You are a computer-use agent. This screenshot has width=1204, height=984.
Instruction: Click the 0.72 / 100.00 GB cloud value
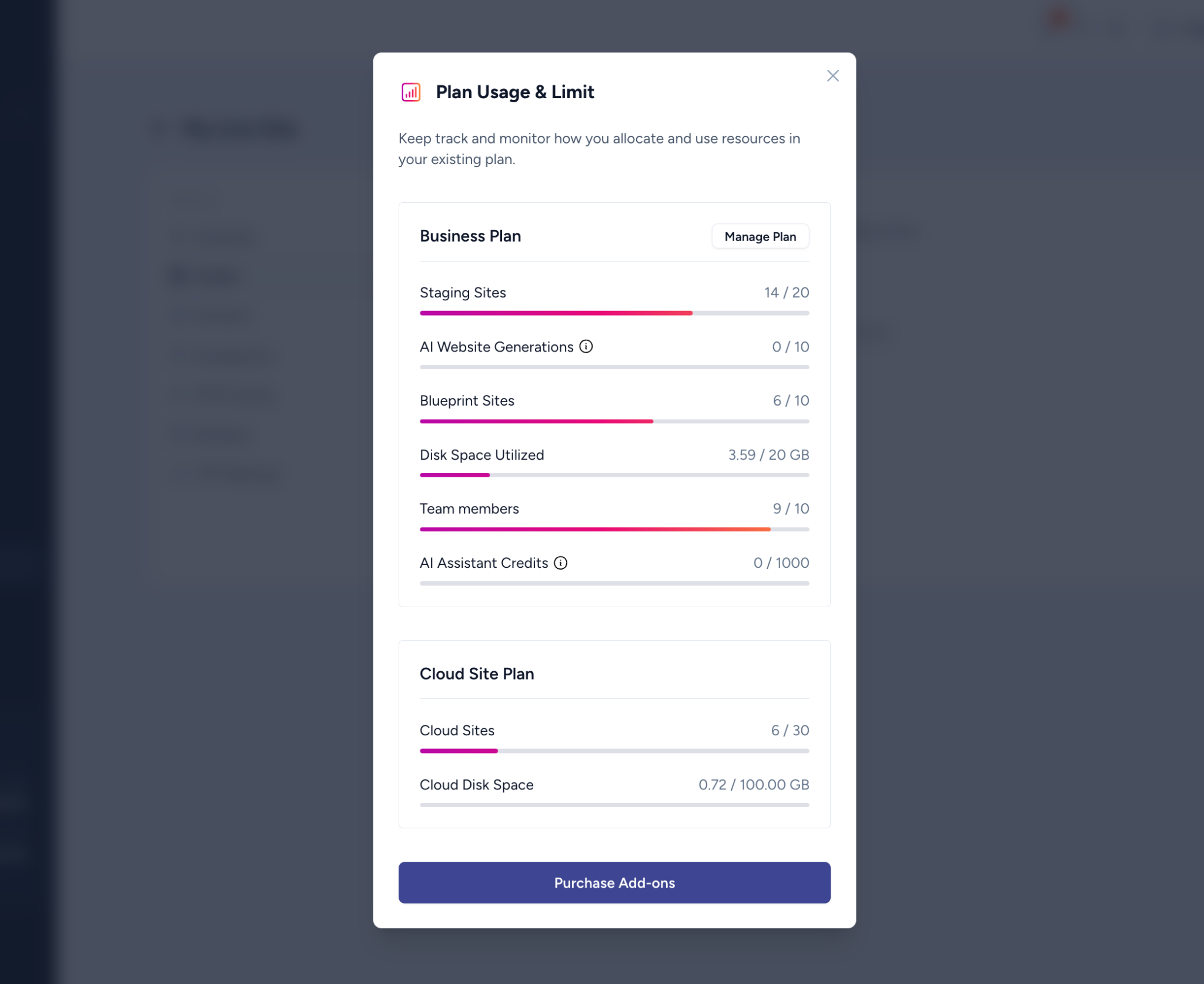click(753, 785)
